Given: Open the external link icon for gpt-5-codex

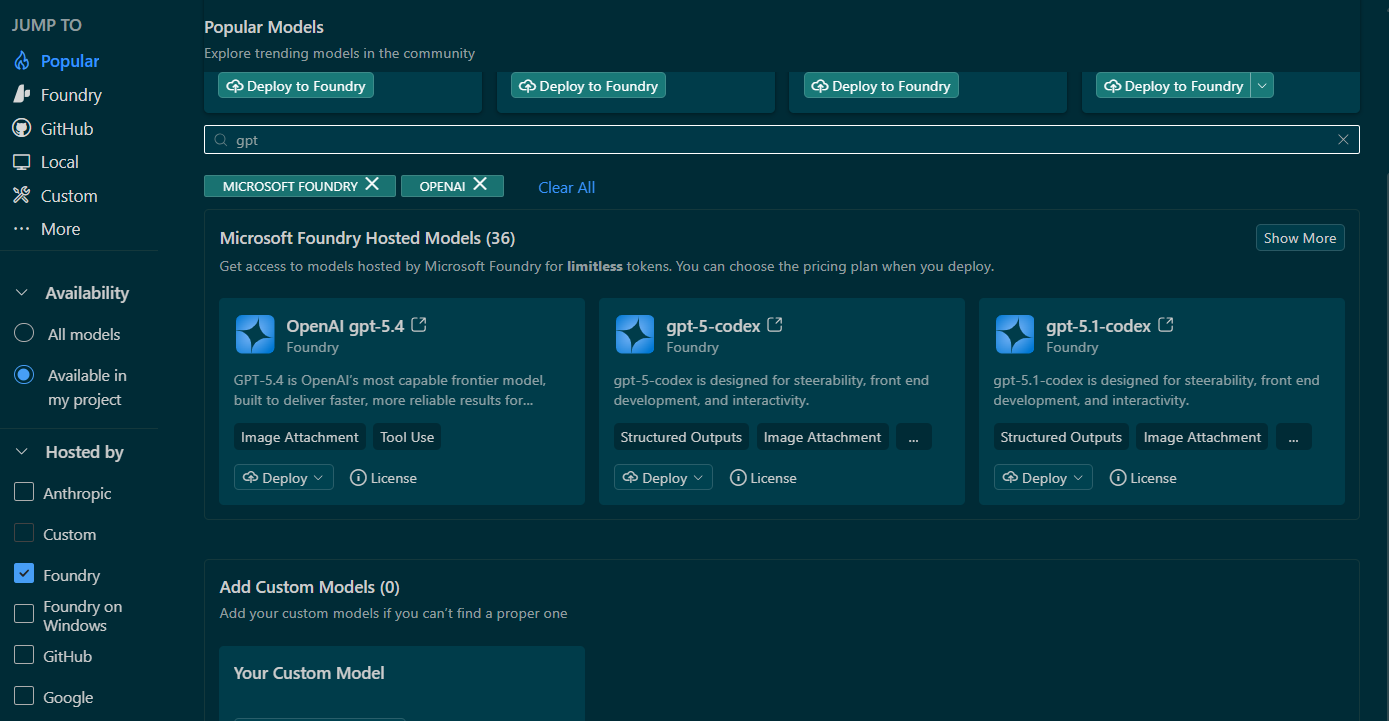Looking at the screenshot, I should click(x=774, y=325).
